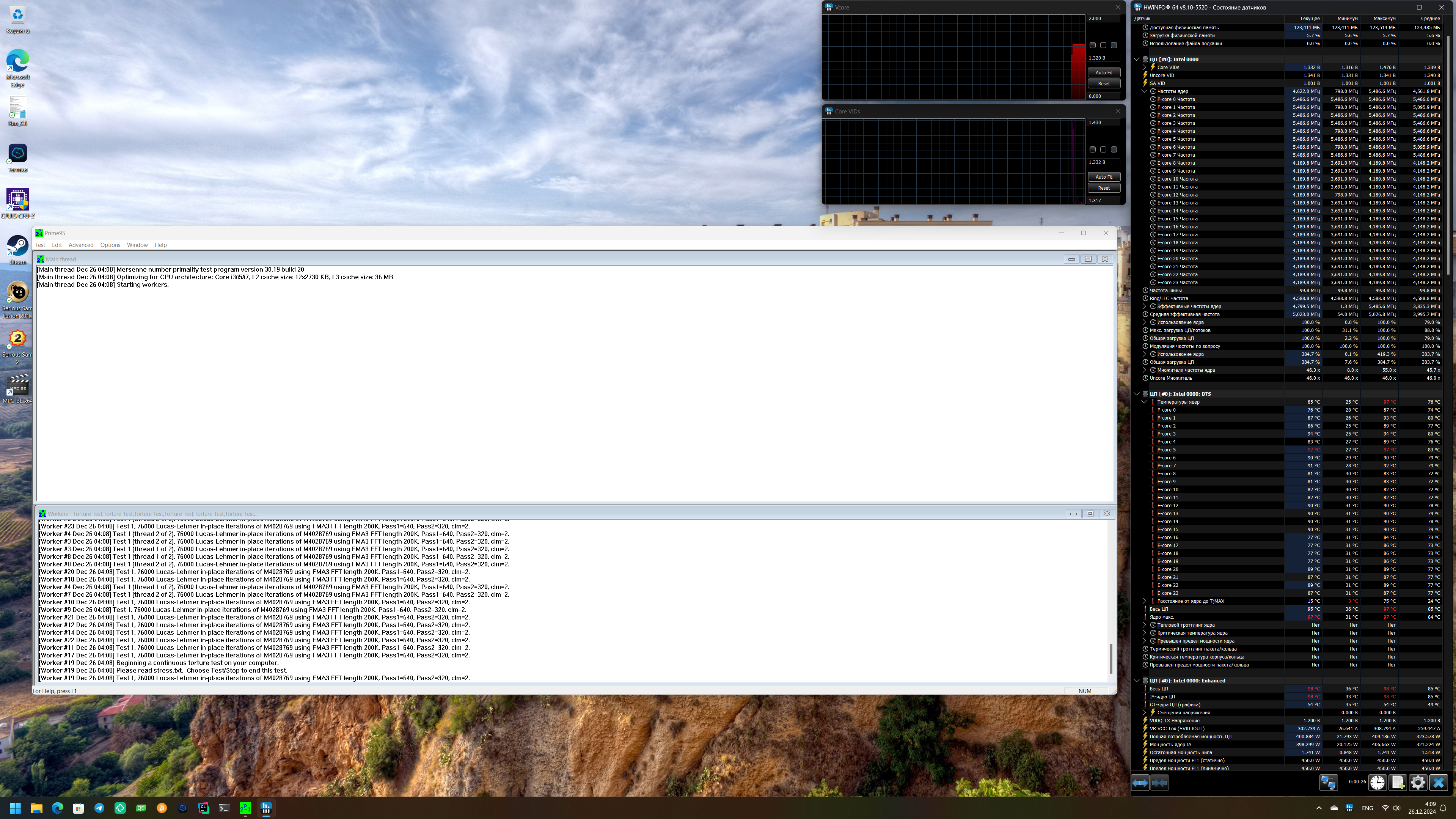Expand the Core VIDs sensor row

click(1144, 67)
